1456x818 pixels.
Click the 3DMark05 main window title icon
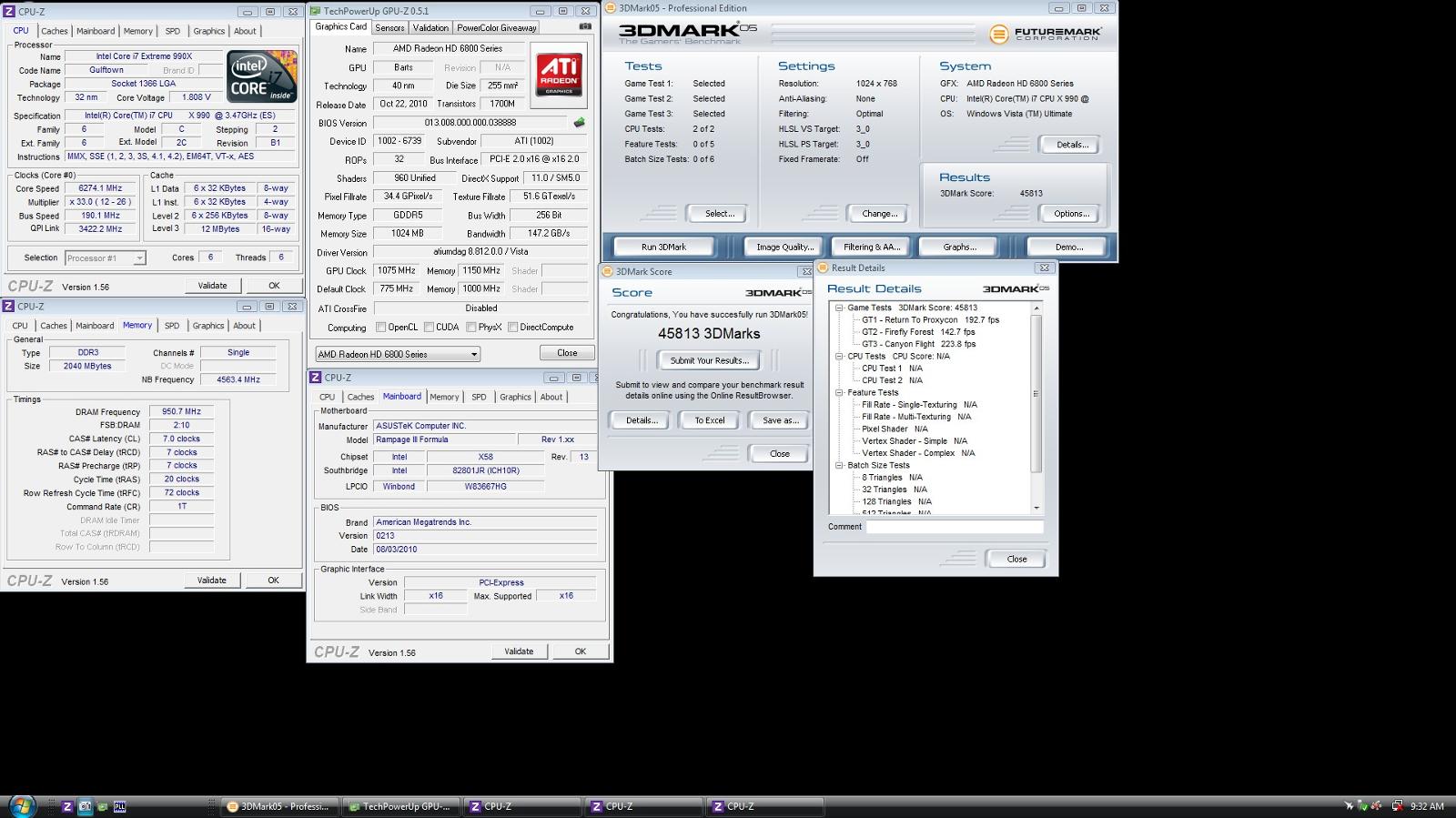611,8
